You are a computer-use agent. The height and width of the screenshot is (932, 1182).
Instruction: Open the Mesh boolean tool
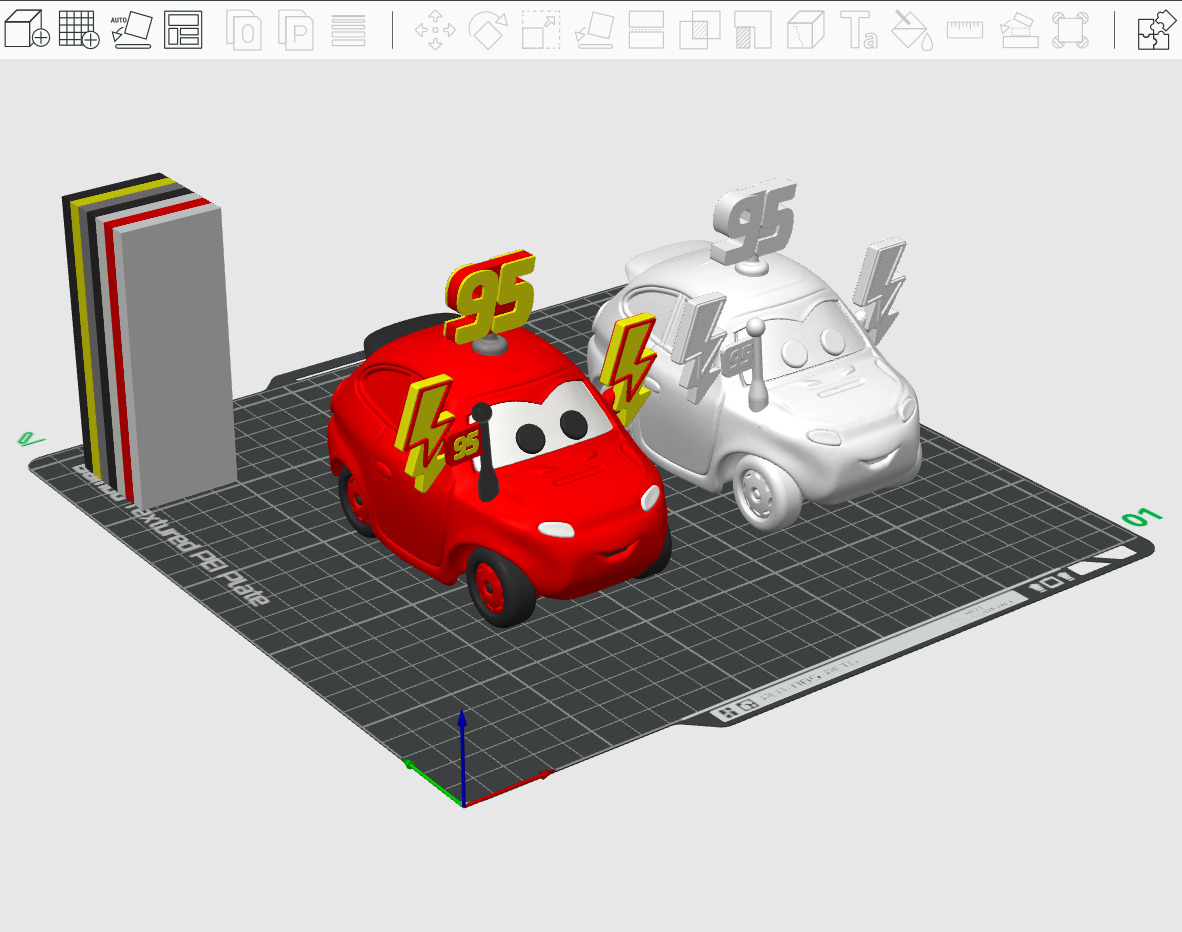click(700, 30)
